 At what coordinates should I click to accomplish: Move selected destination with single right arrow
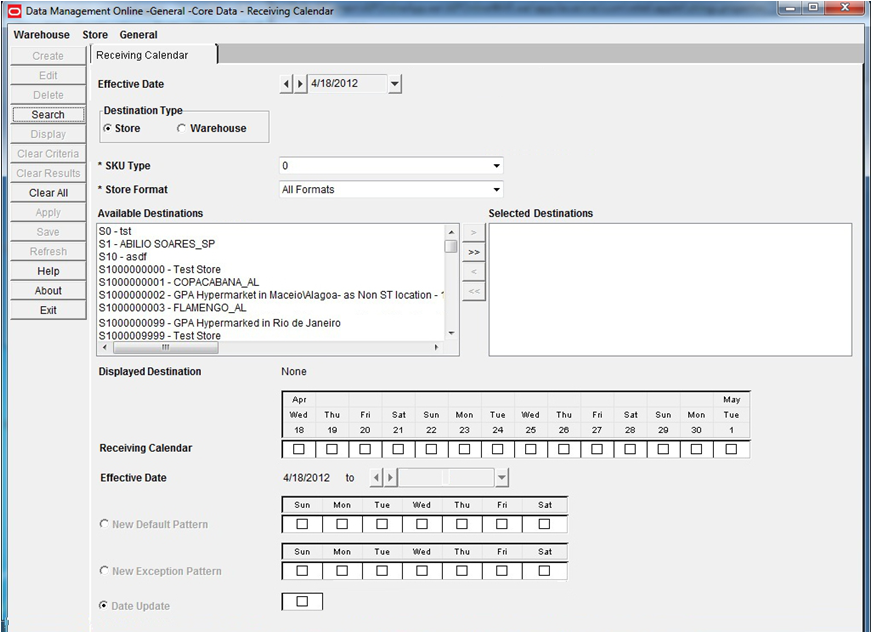(473, 232)
